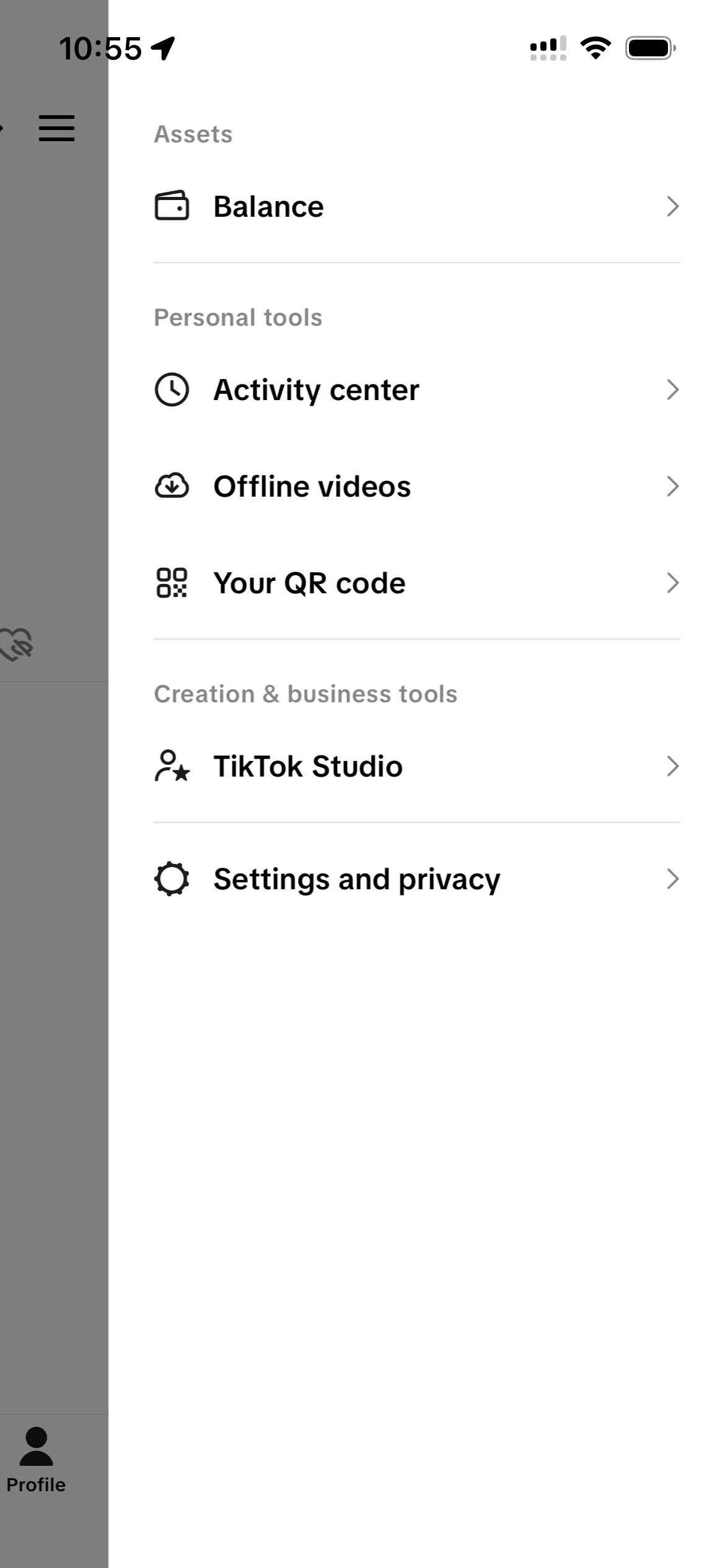The height and width of the screenshot is (1568, 725).
Task: Dismiss the menu by tapping dimmed area
Action: pos(54,991)
